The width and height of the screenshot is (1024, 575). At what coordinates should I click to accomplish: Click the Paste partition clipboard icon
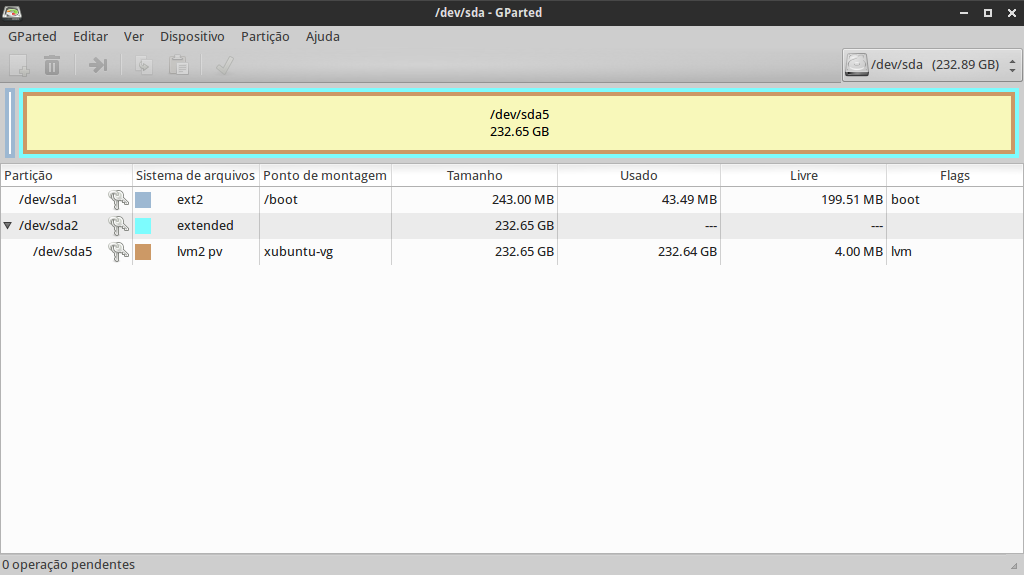[178, 65]
